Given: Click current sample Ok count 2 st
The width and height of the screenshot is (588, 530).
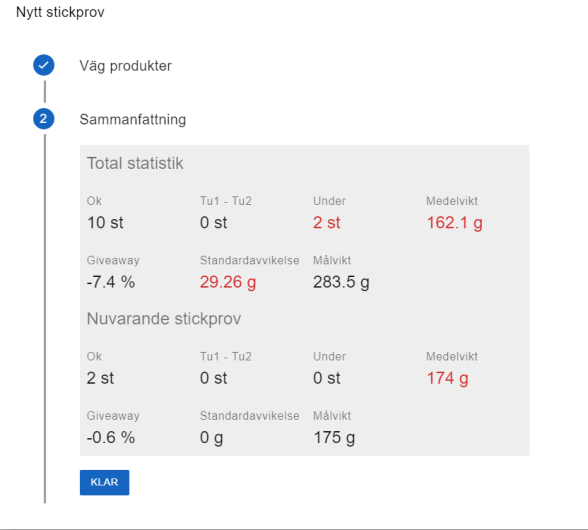Looking at the screenshot, I should point(100,378).
